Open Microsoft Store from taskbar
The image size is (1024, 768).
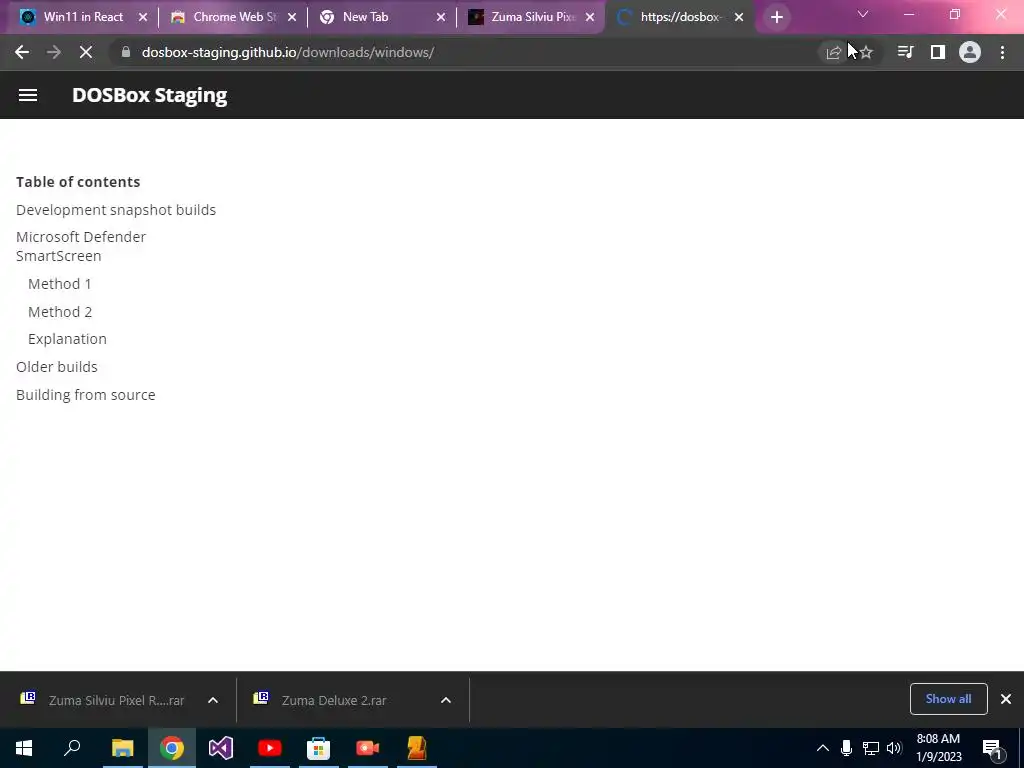point(319,748)
